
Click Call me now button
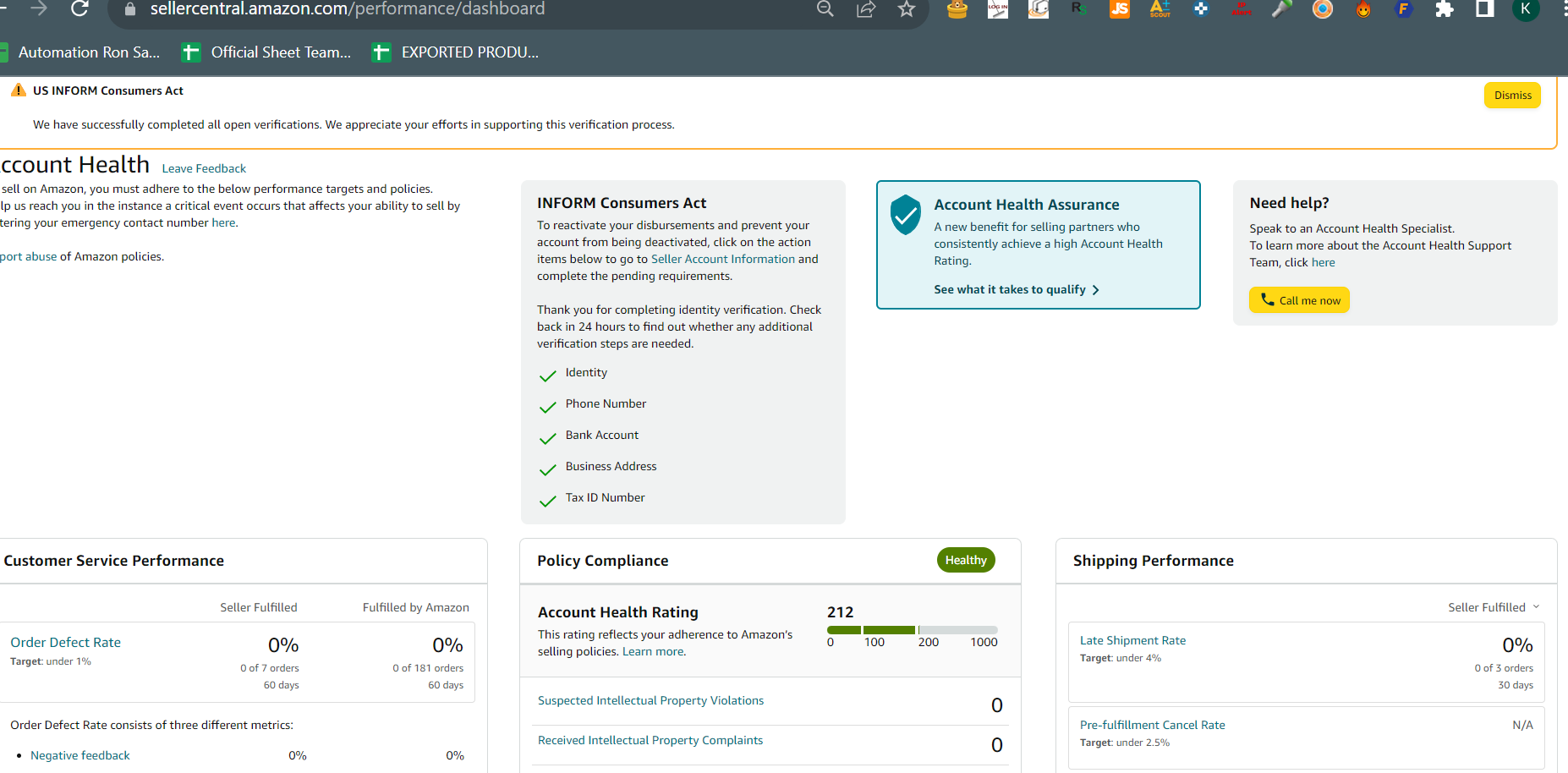point(1299,300)
